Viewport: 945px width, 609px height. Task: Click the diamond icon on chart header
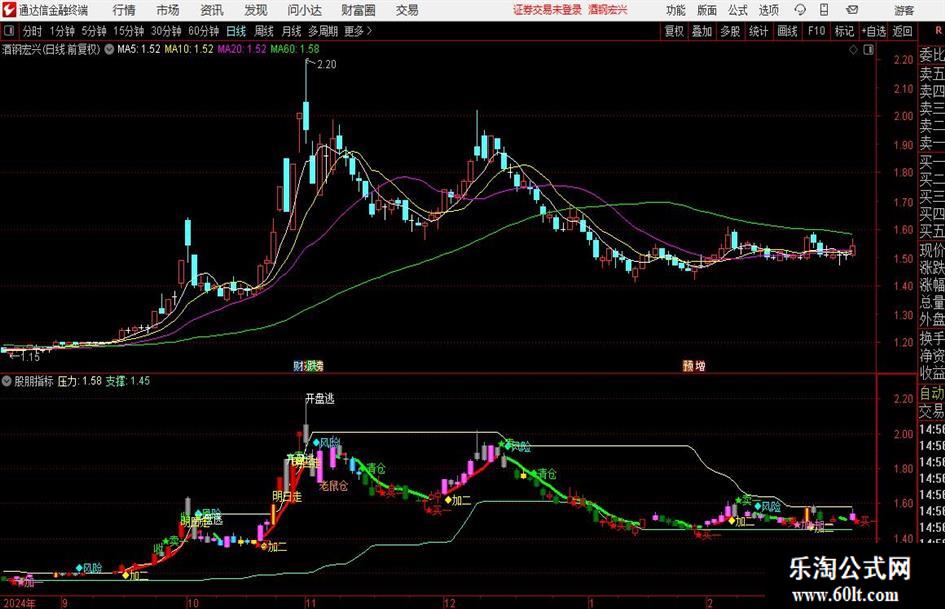click(x=853, y=50)
